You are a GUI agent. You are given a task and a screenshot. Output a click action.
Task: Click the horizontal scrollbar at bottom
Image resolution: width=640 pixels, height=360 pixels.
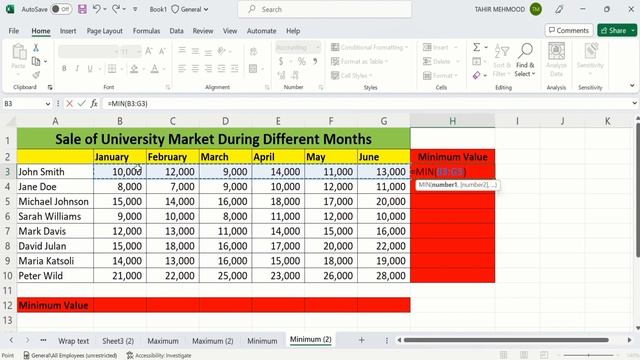pyautogui.click(x=506, y=340)
